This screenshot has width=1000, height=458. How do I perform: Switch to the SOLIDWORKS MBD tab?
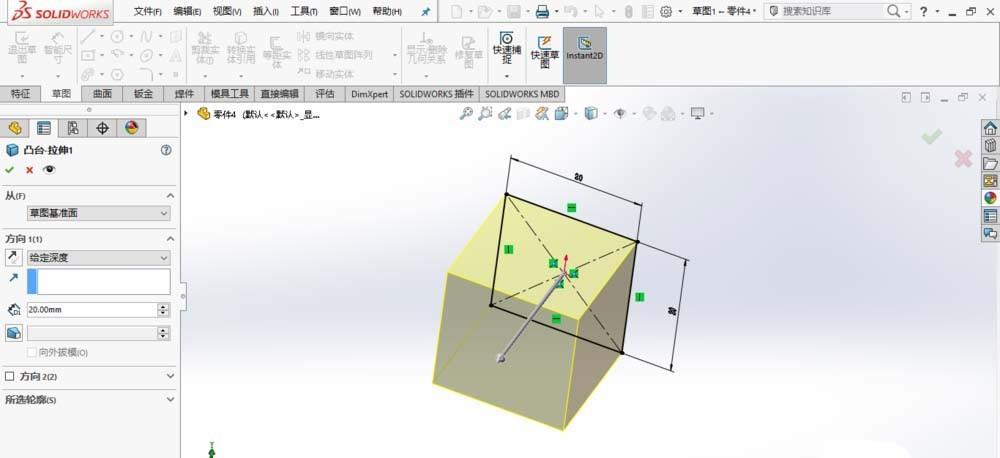522,94
